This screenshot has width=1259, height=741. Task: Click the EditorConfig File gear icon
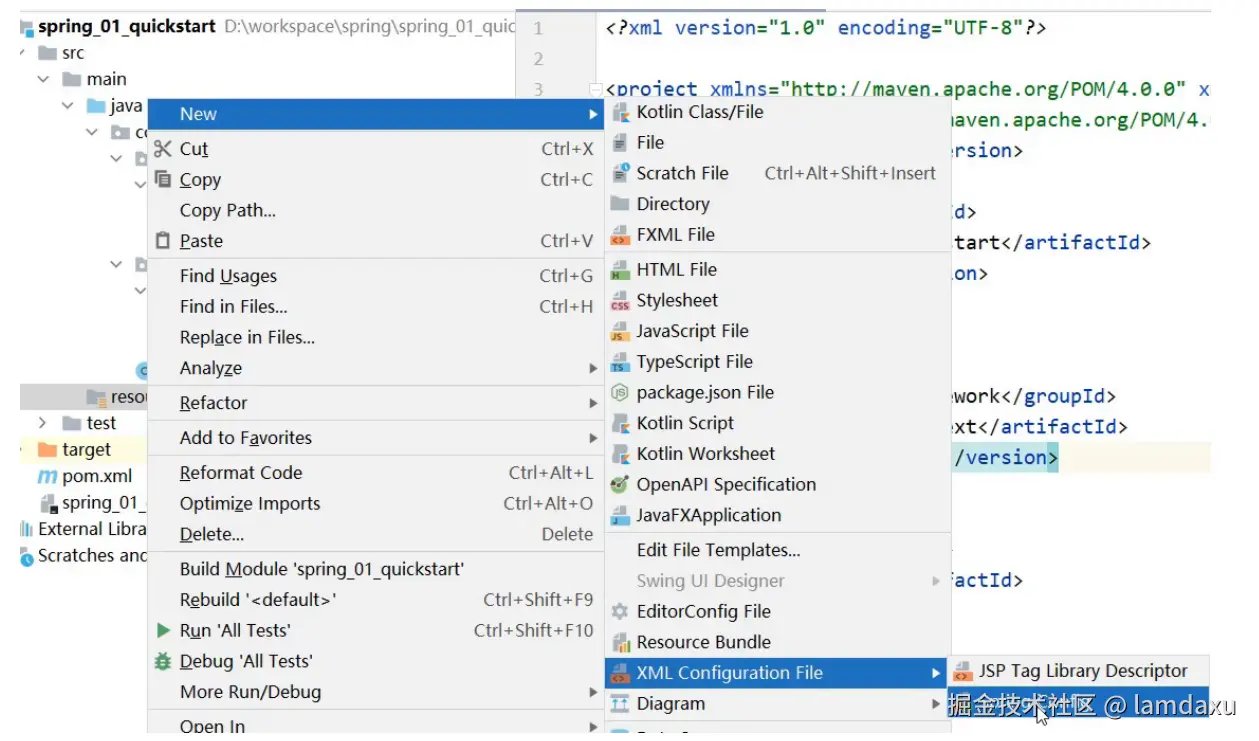[x=620, y=612]
